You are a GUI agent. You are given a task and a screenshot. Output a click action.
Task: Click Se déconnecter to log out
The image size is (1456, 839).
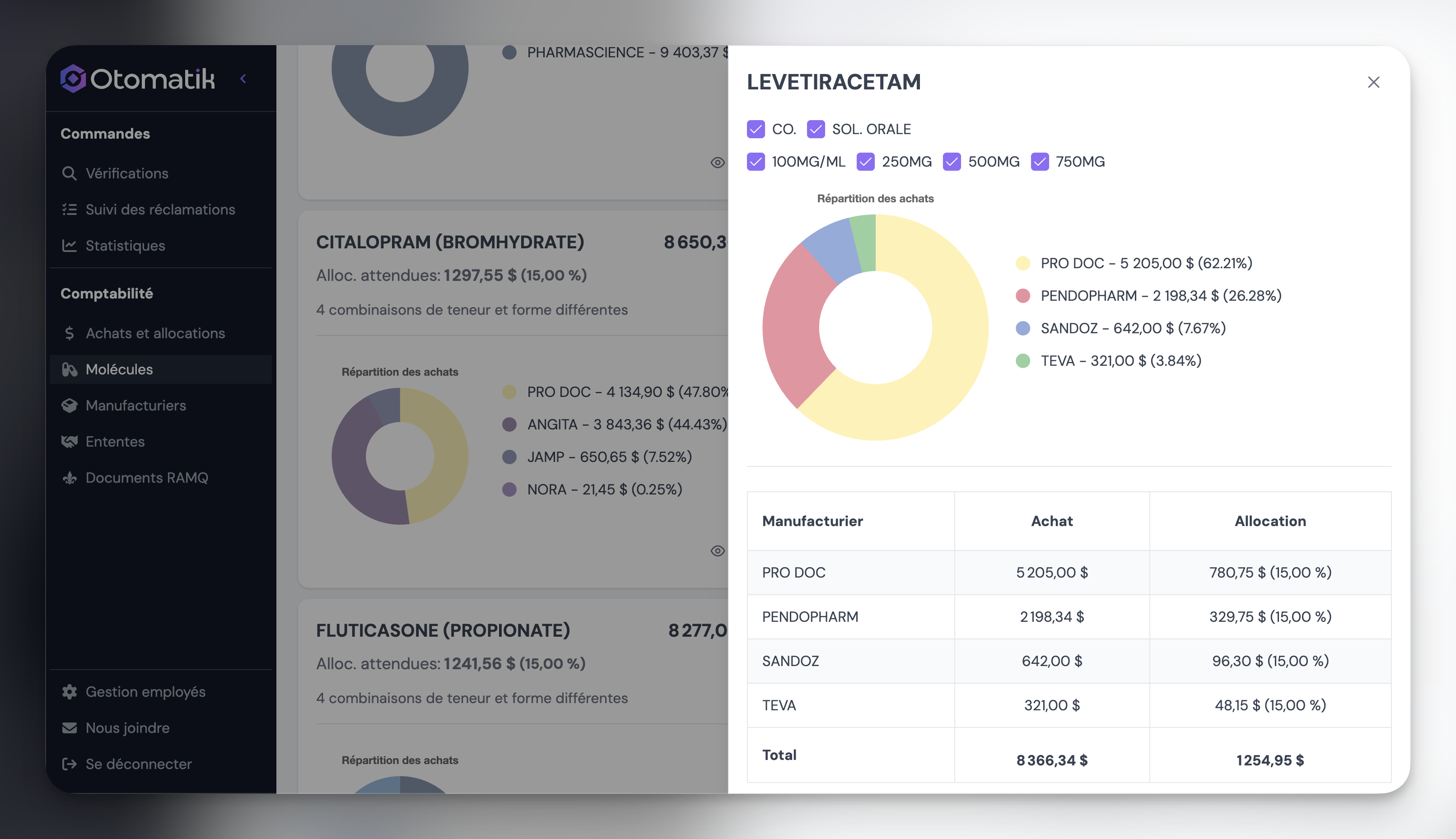click(138, 764)
